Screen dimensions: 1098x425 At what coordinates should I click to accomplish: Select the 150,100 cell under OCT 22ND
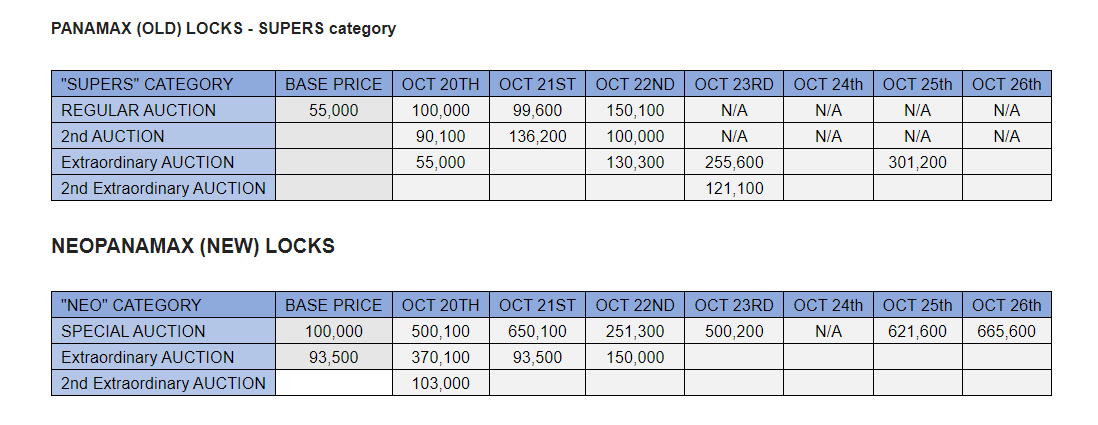click(635, 110)
